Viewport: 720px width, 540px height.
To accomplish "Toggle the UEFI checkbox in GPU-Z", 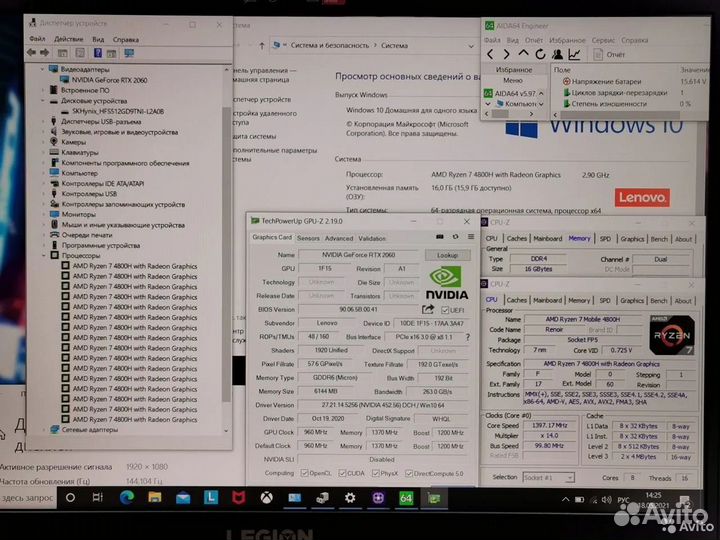I will pyautogui.click(x=444, y=310).
